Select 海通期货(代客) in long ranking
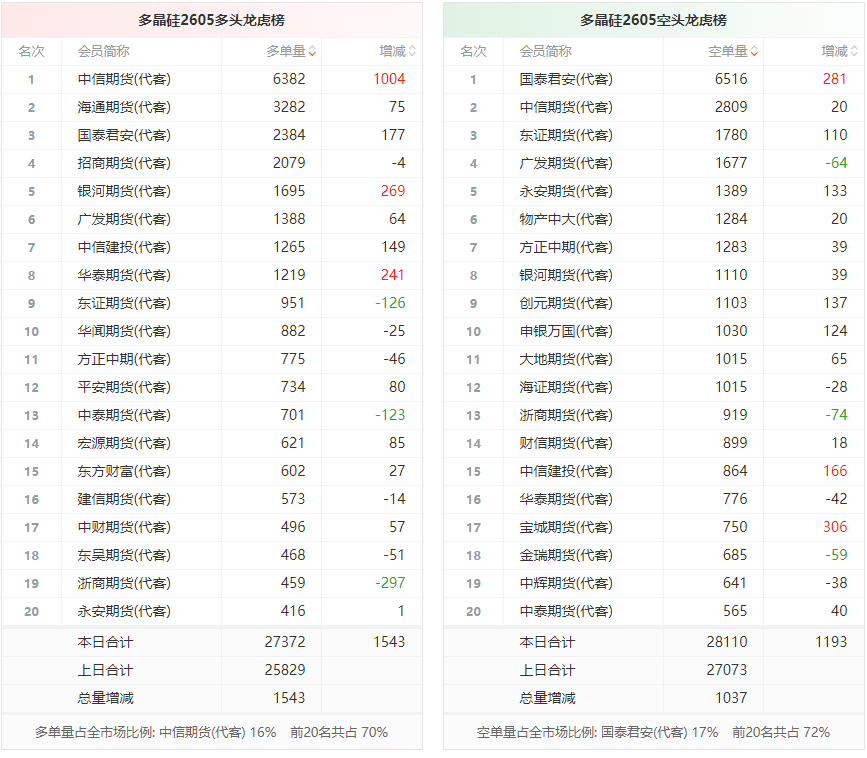The width and height of the screenshot is (867, 758). pyautogui.click(x=124, y=107)
